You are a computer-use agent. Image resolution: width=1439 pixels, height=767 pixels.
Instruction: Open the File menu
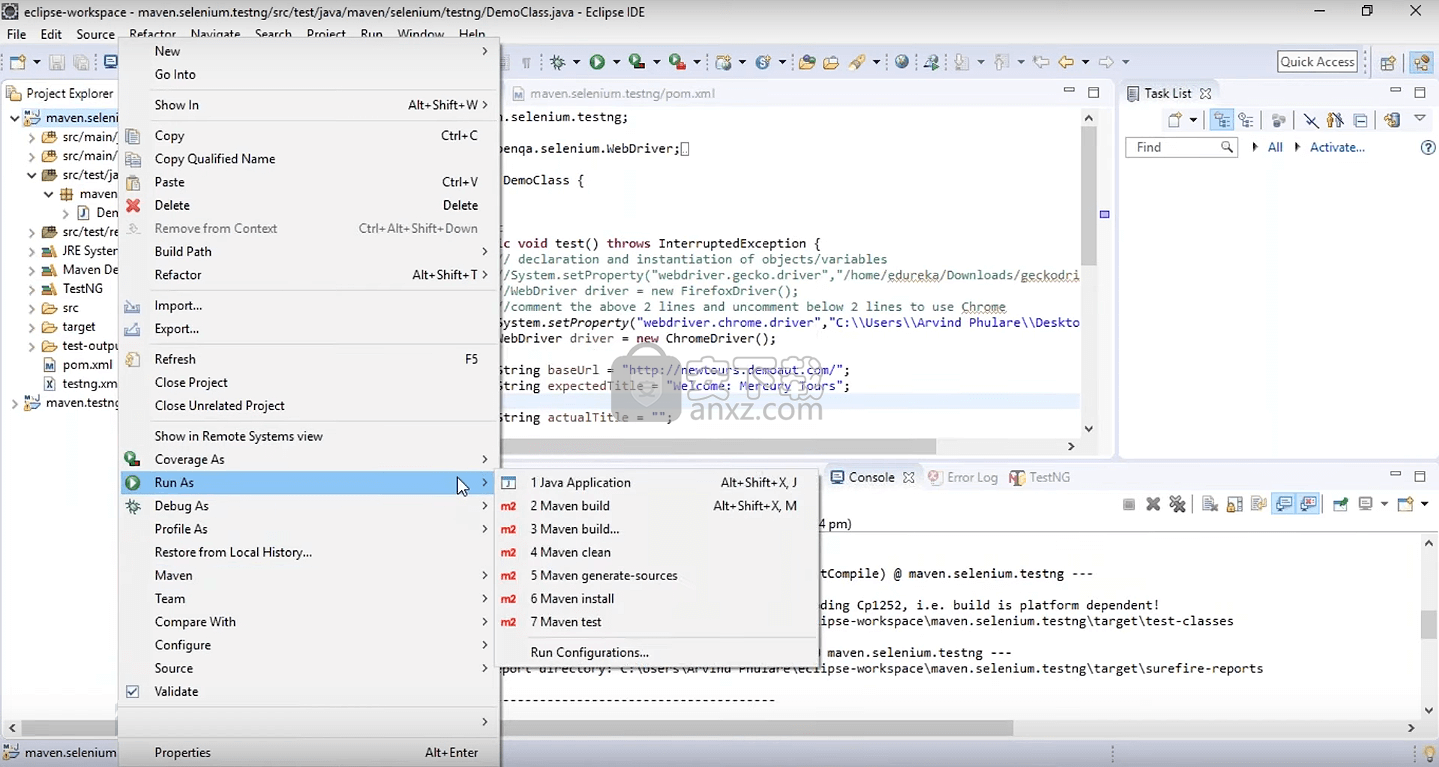coord(16,34)
